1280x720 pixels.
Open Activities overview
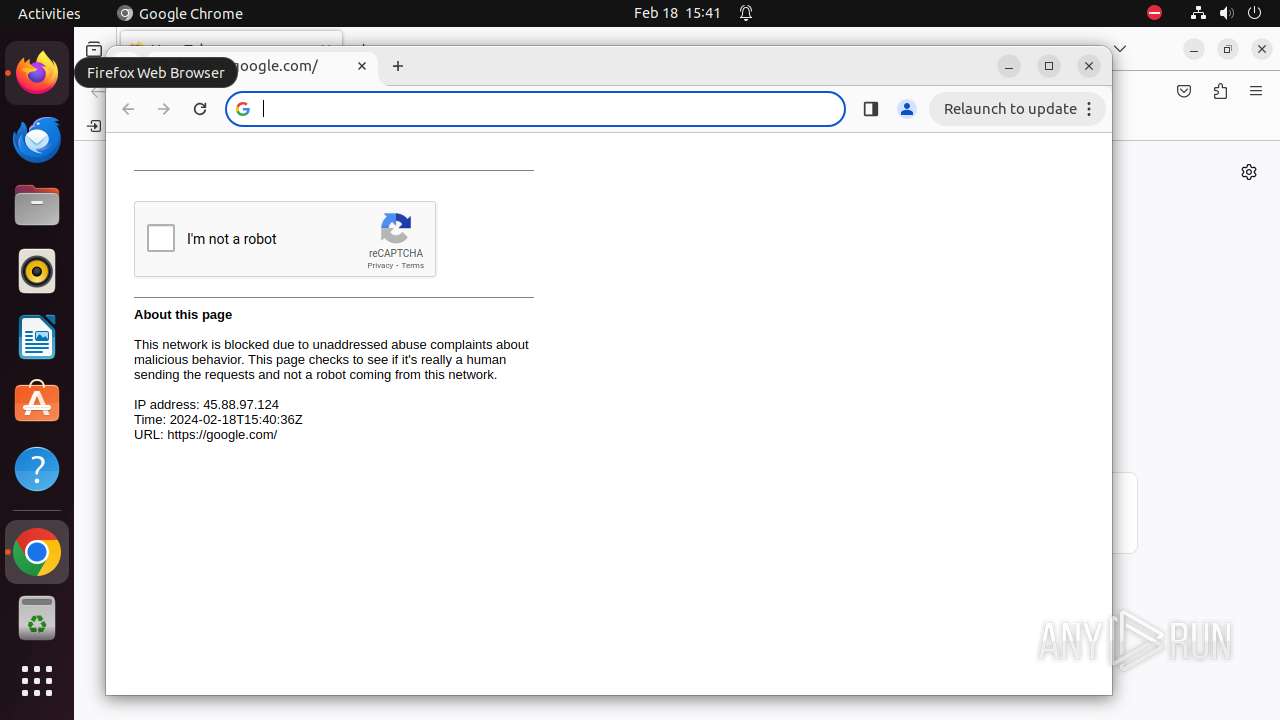(x=49, y=13)
